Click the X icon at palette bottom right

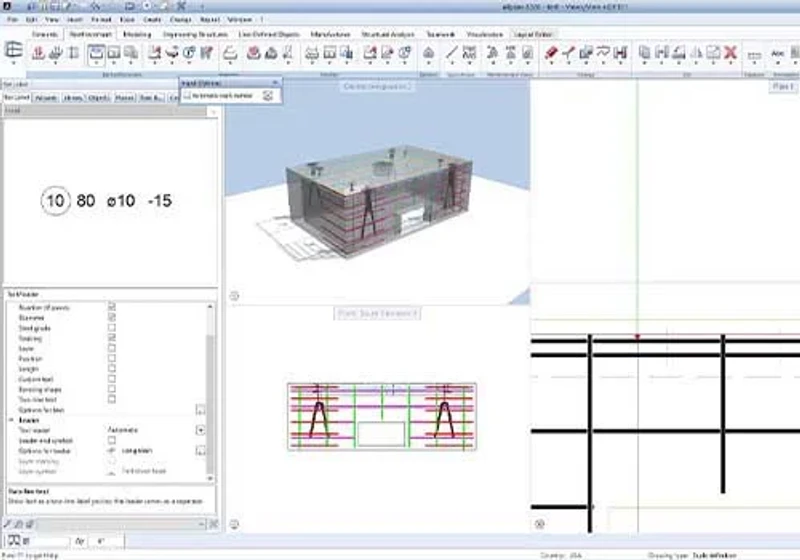(214, 524)
